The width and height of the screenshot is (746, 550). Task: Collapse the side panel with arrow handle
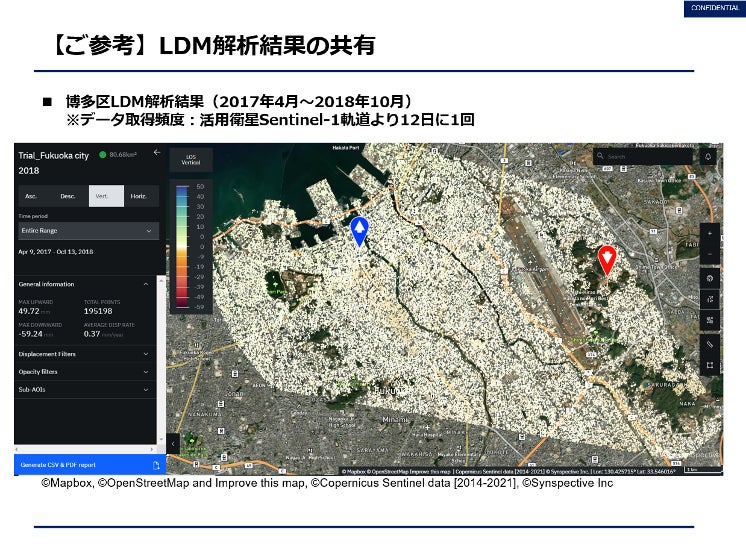click(173, 443)
